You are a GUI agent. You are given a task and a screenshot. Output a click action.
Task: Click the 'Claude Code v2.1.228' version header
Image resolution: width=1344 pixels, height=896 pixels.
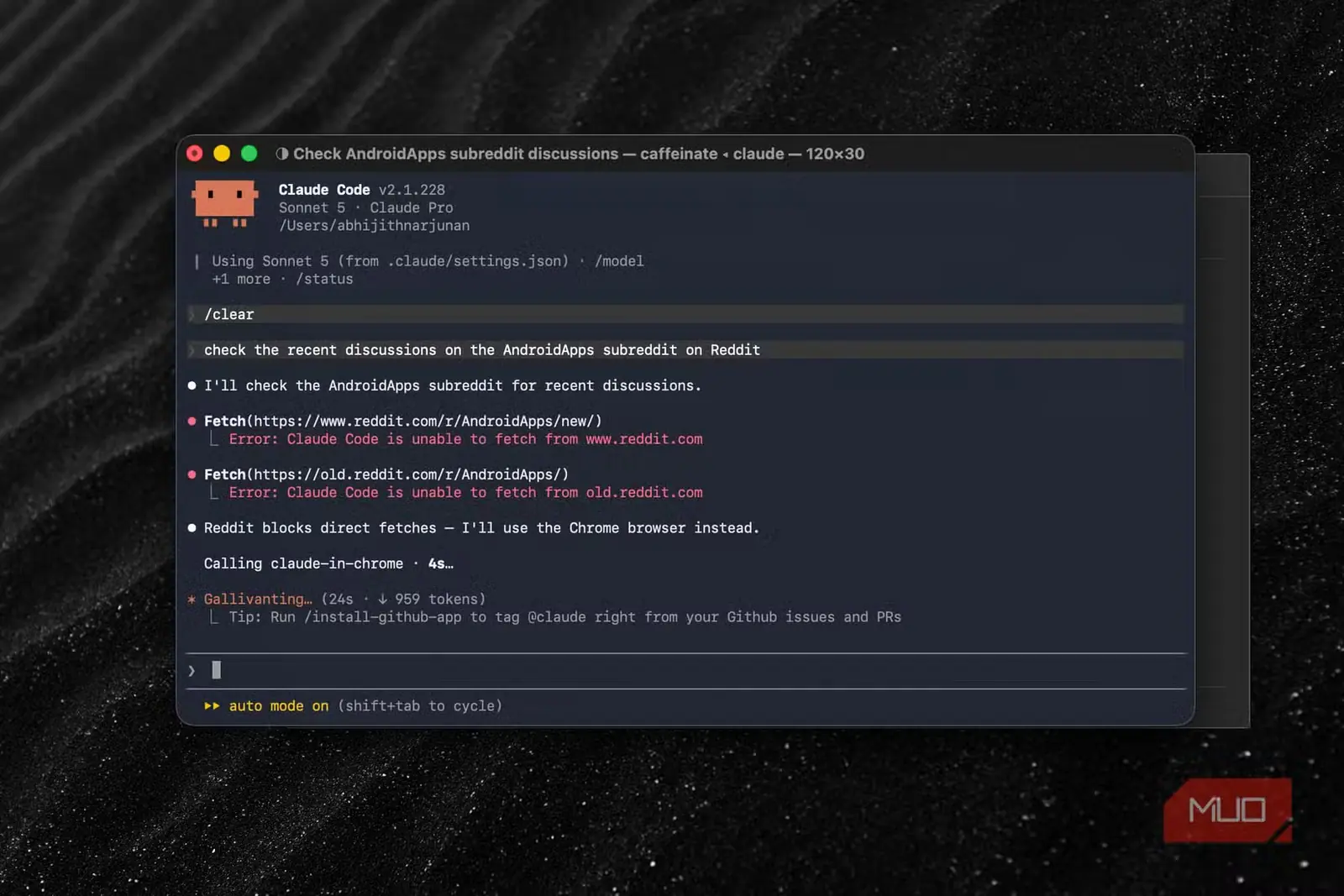(362, 190)
